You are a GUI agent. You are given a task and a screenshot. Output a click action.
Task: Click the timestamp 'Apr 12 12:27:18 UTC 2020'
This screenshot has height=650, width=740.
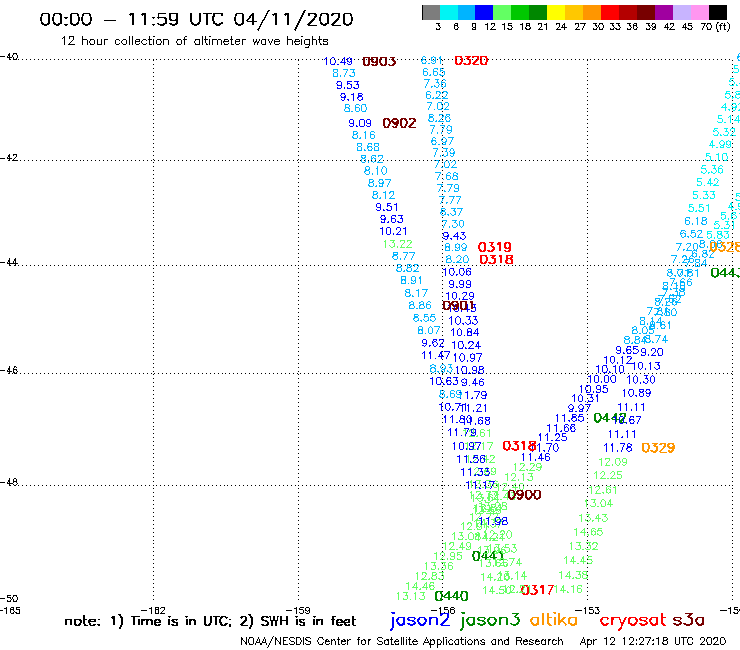pyautogui.click(x=653, y=641)
